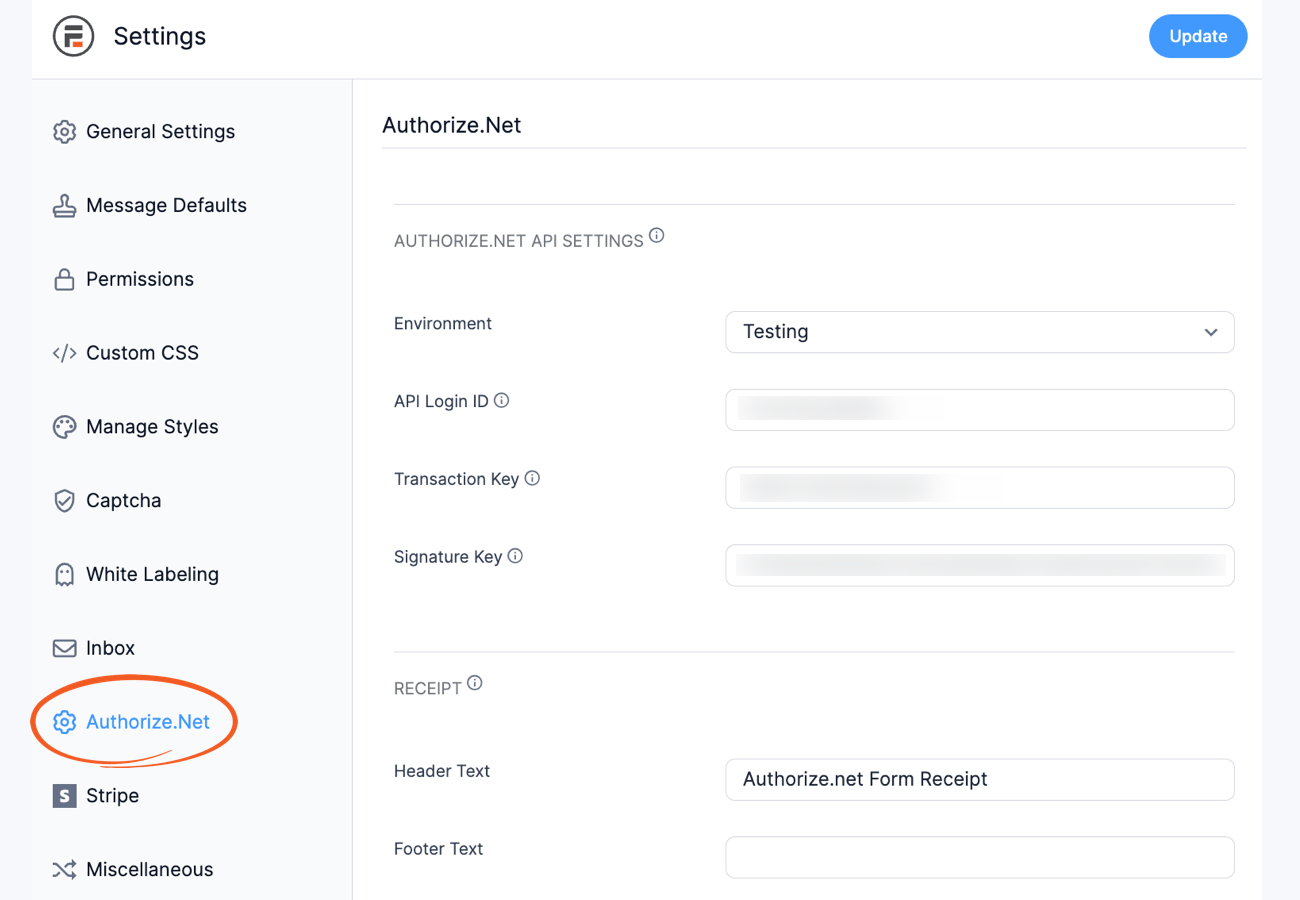The image size is (1300, 900).
Task: Select Manage Styles in sidebar
Action: 135,427
